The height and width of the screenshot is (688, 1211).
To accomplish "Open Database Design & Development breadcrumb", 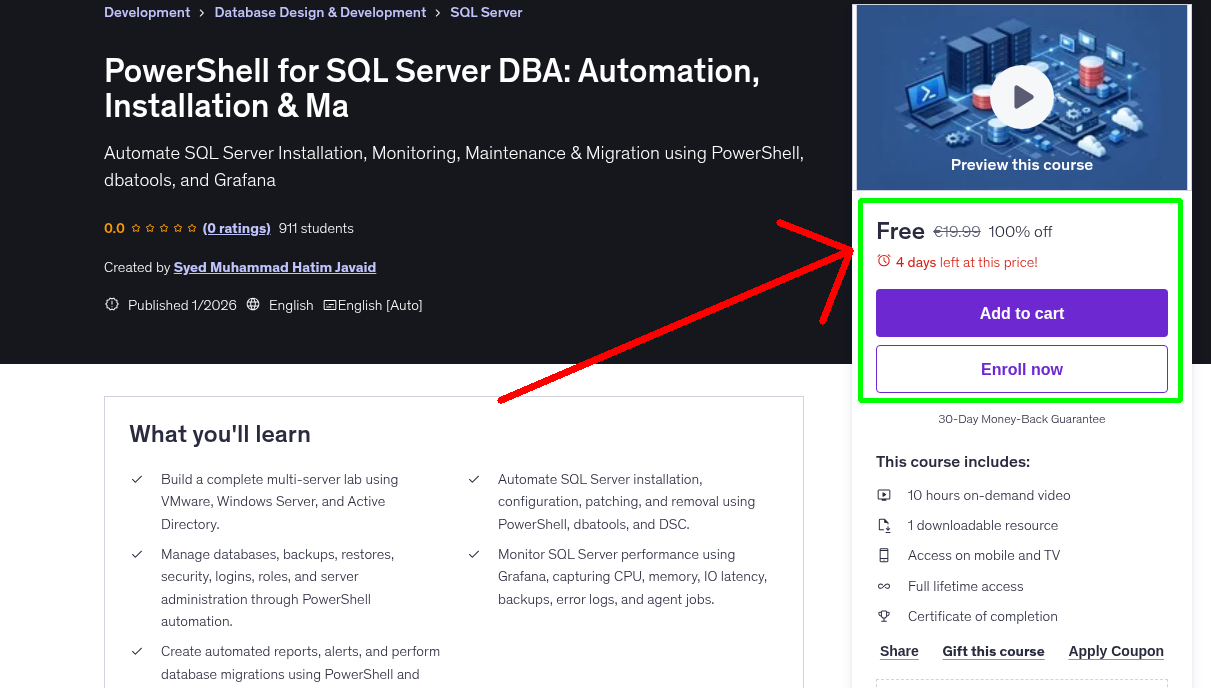I will 320,12.
